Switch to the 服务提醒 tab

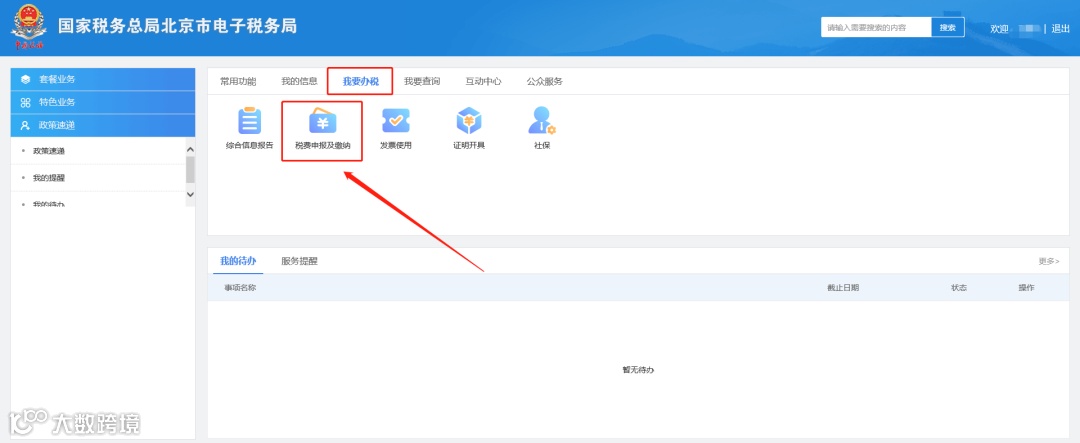(299, 261)
